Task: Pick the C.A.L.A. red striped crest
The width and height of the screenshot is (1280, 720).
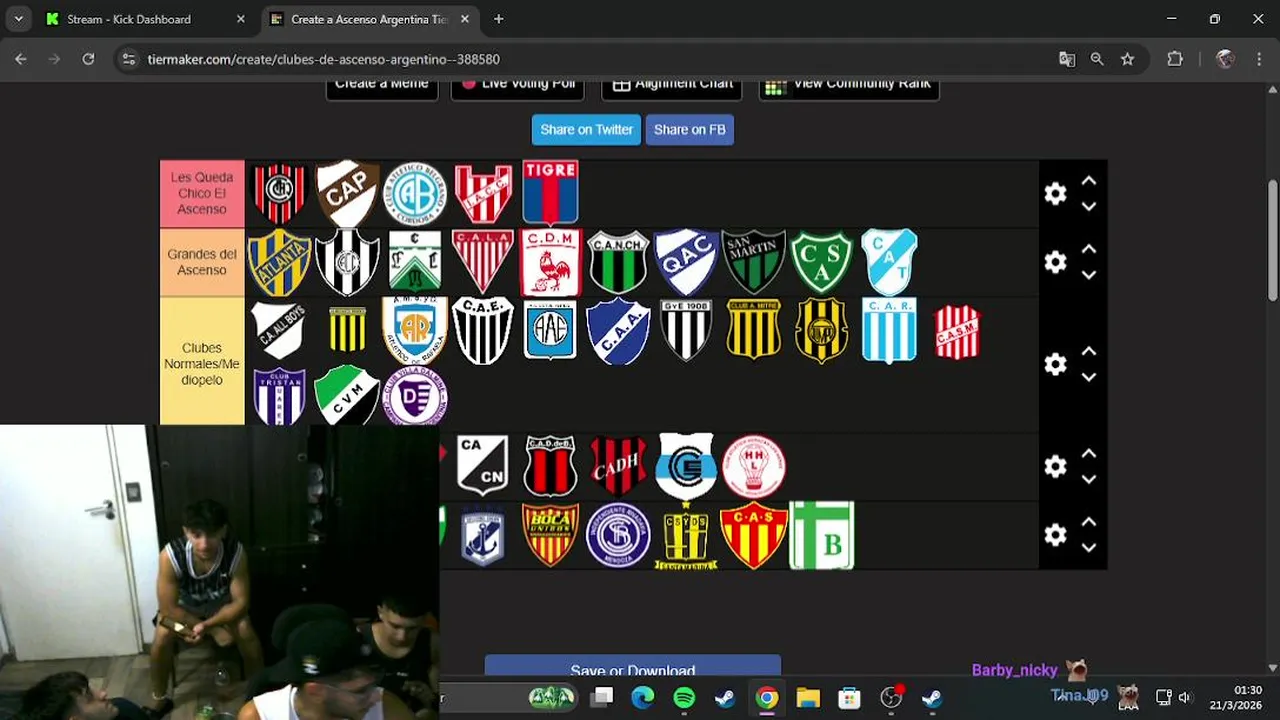Action: pyautogui.click(x=482, y=263)
